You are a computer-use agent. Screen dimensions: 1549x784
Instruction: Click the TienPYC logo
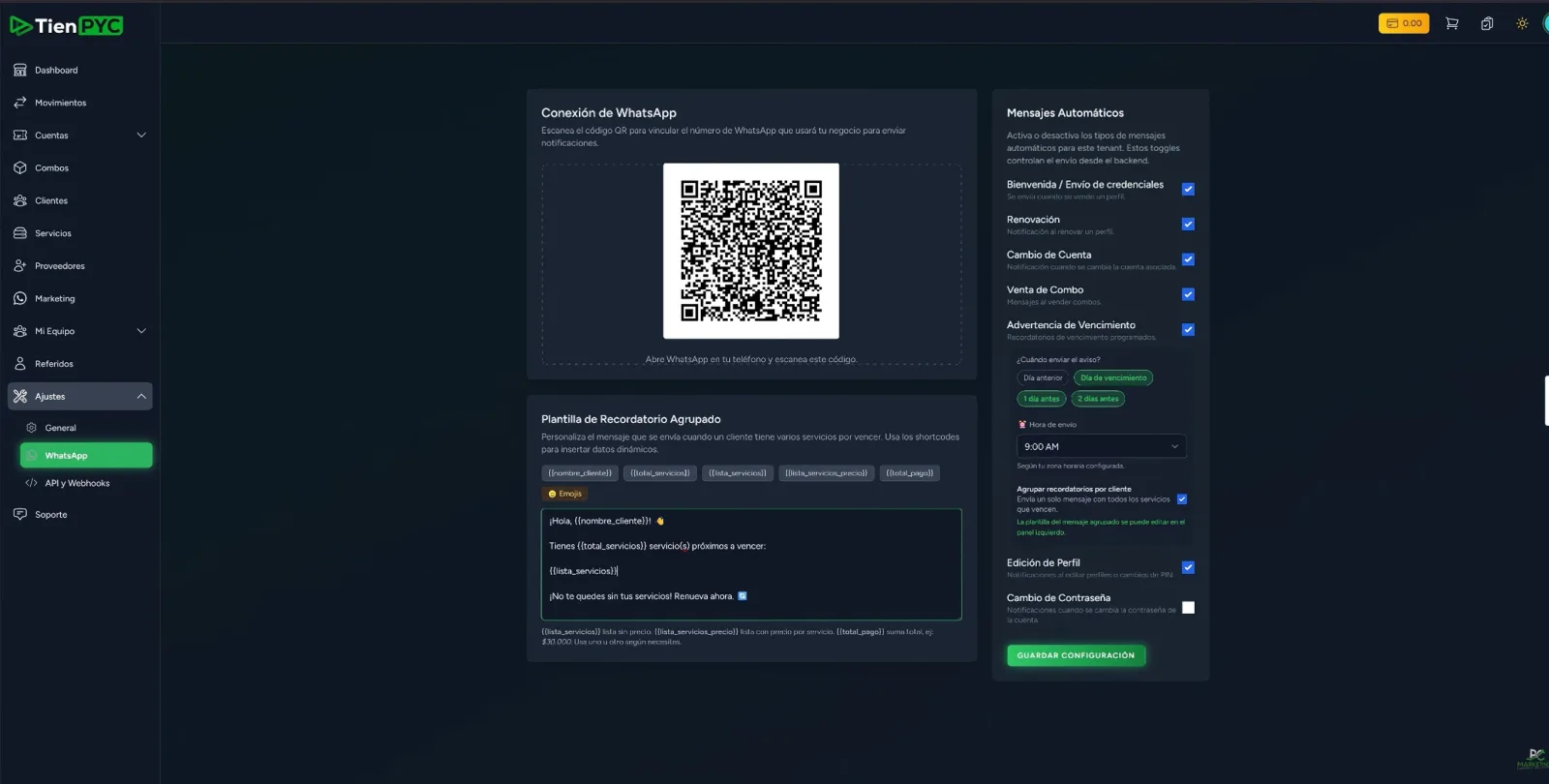click(67, 26)
